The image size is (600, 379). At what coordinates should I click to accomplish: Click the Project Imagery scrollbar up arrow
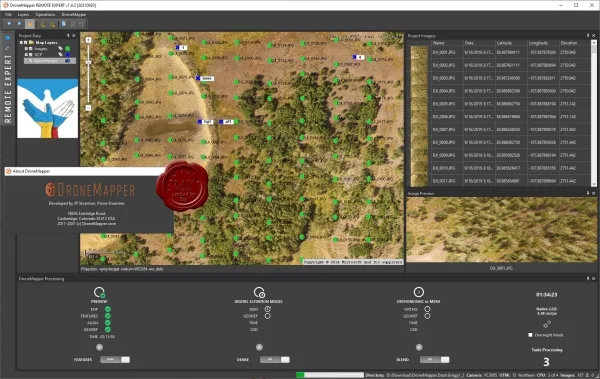pyautogui.click(x=594, y=42)
